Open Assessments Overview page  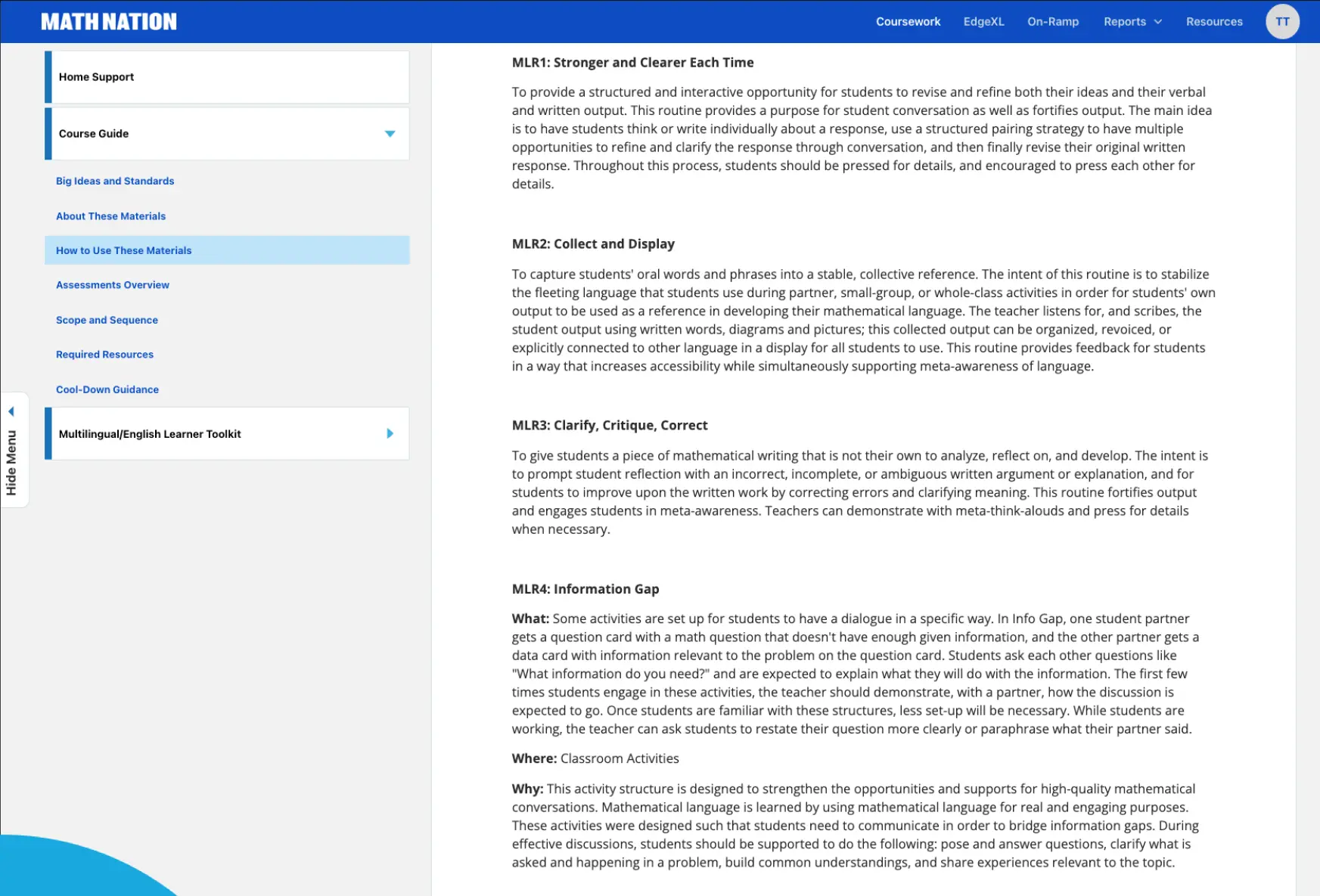(x=113, y=285)
